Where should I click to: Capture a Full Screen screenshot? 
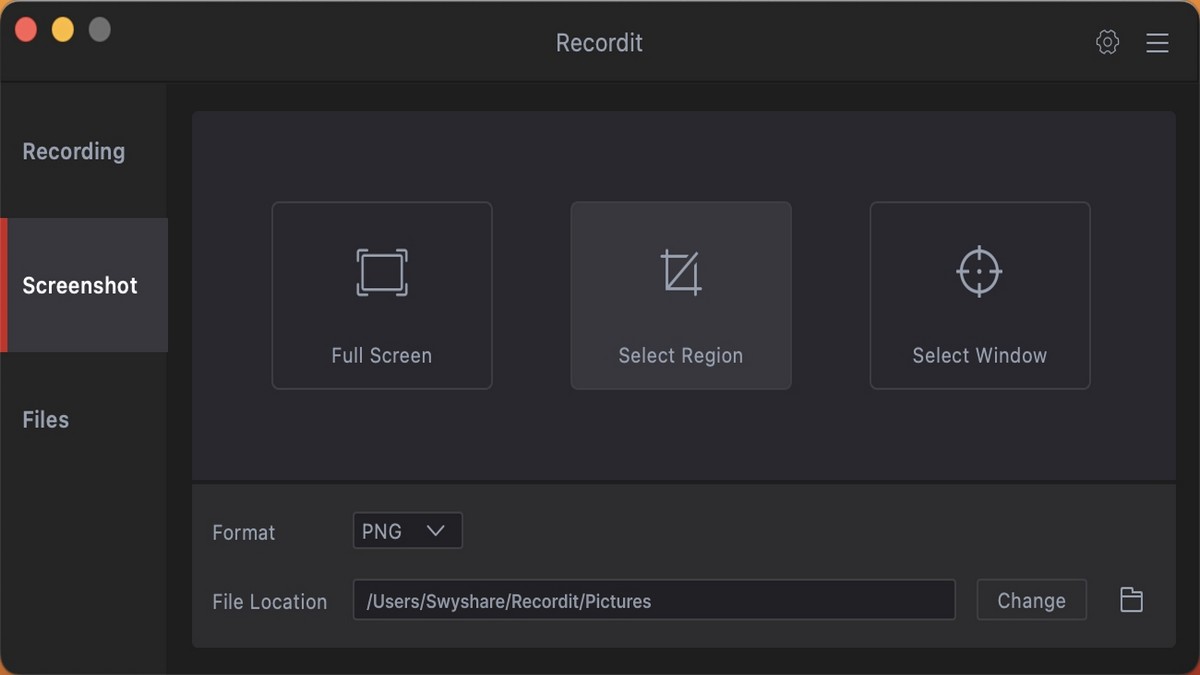382,295
